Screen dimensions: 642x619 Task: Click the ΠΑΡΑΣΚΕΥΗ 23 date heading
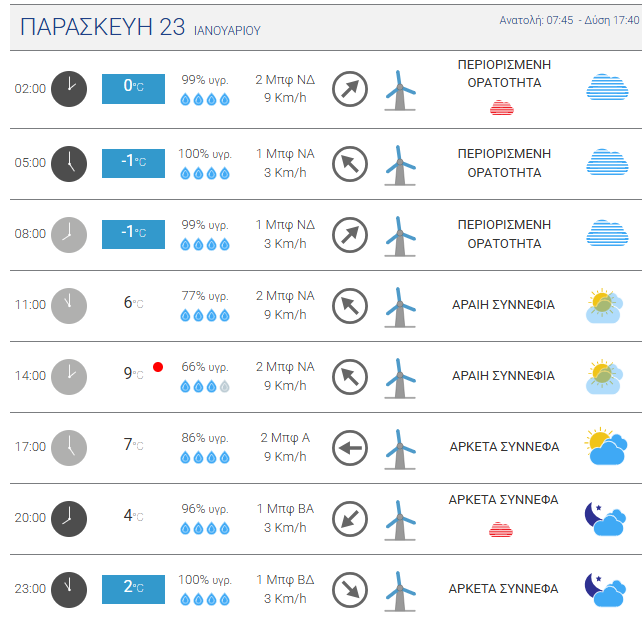tap(102, 28)
